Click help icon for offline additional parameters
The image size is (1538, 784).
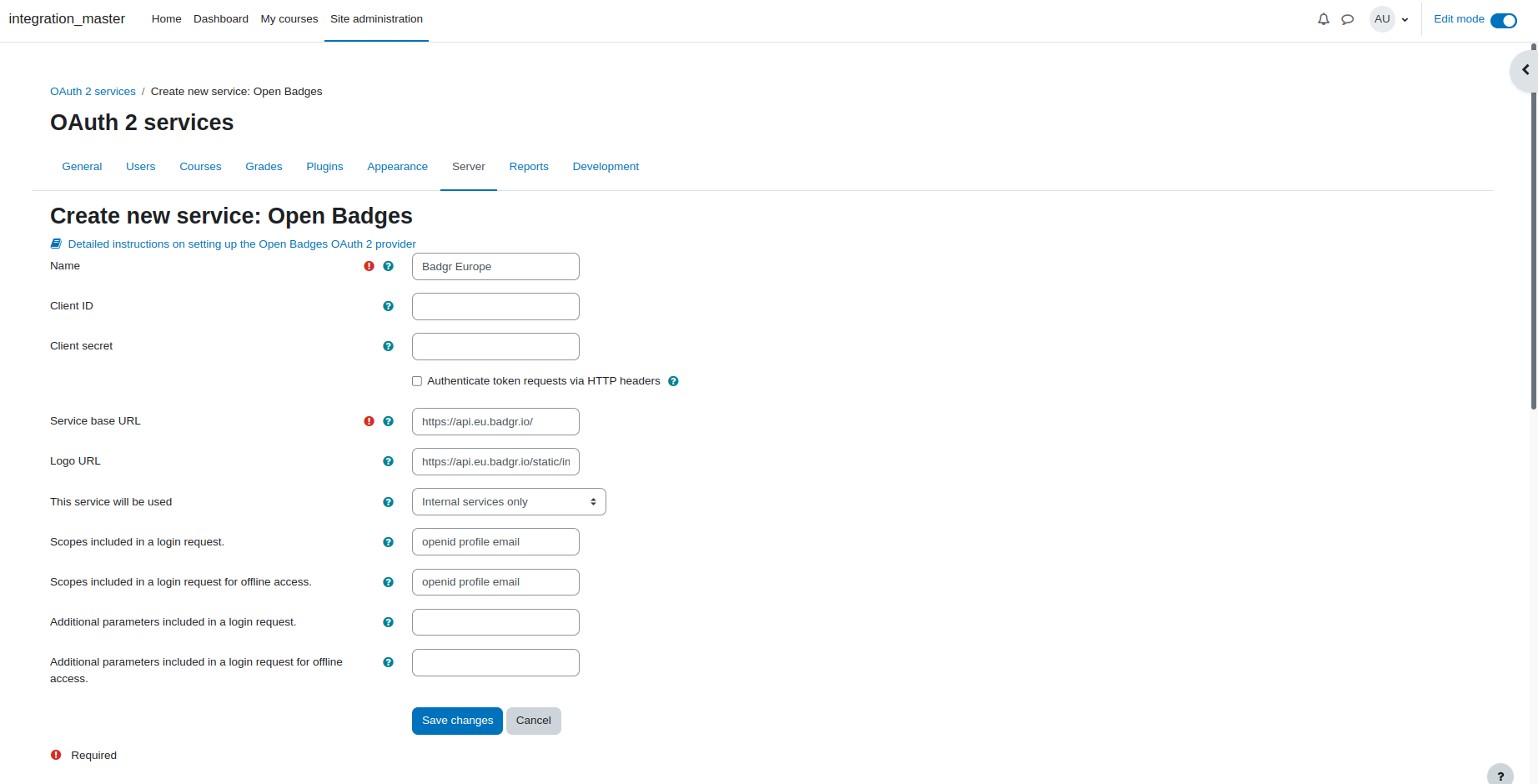pyautogui.click(x=388, y=662)
